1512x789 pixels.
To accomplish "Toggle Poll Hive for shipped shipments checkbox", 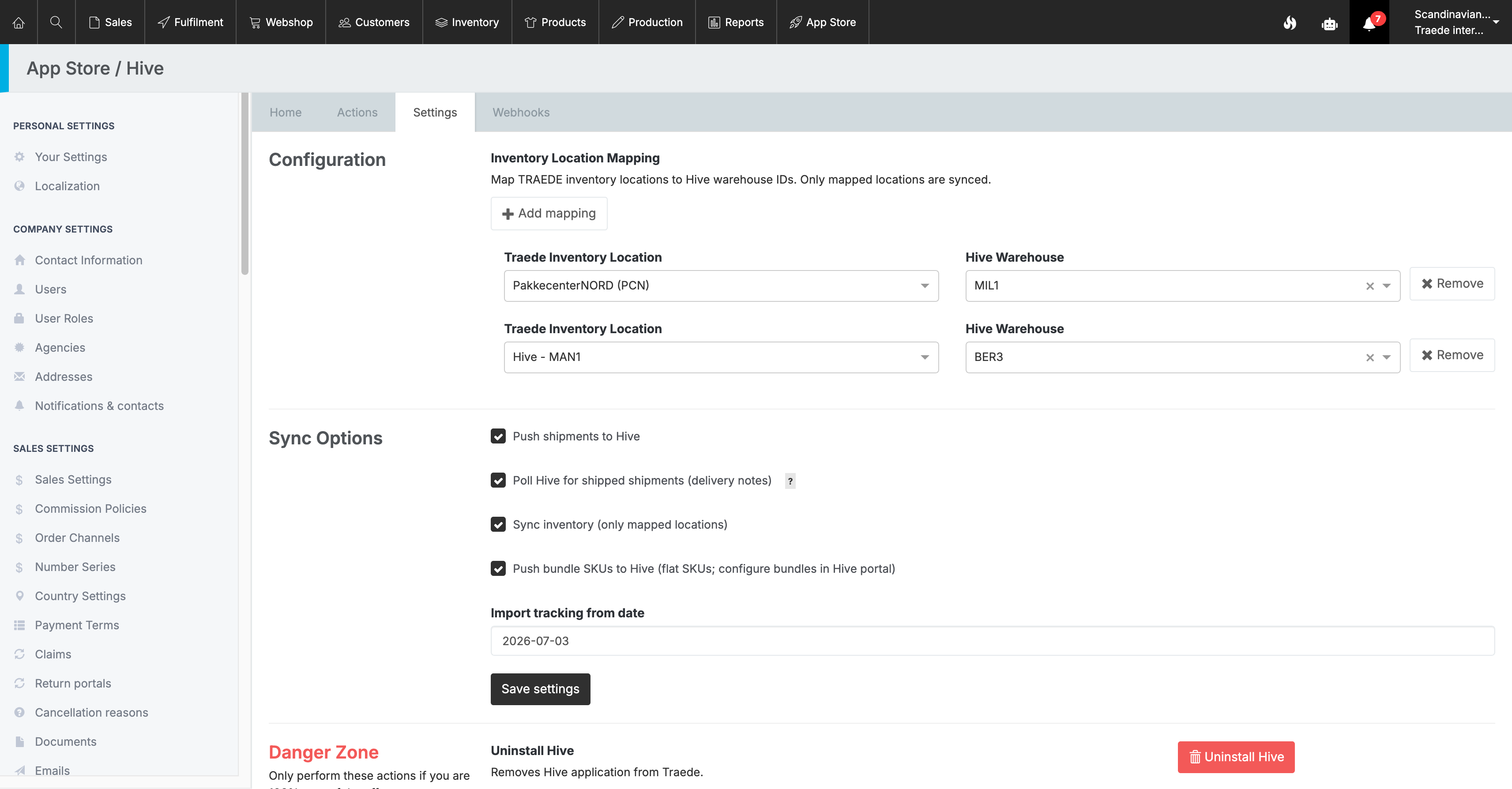I will [x=498, y=480].
